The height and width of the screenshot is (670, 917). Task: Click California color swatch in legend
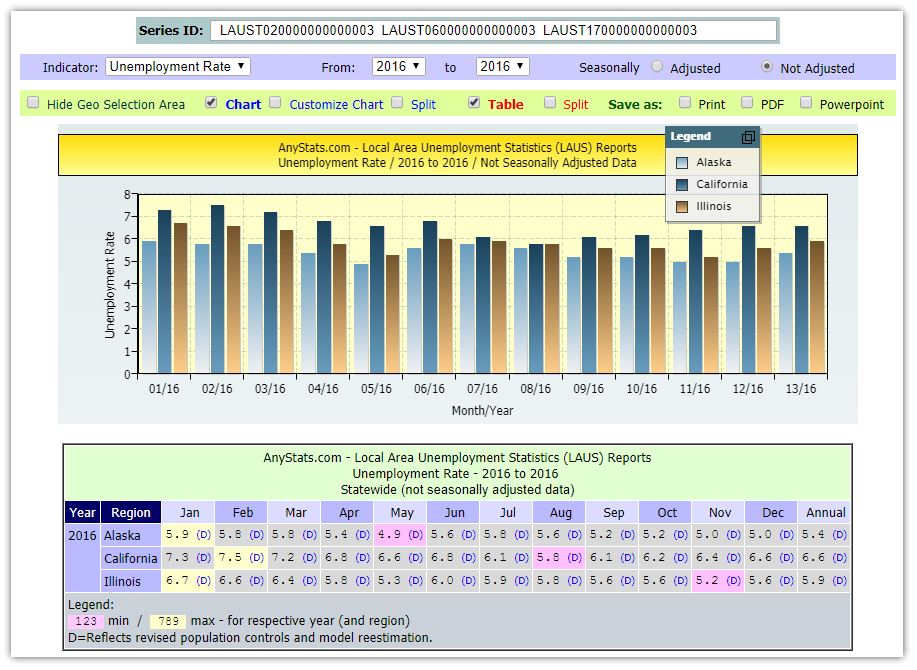pyautogui.click(x=682, y=185)
